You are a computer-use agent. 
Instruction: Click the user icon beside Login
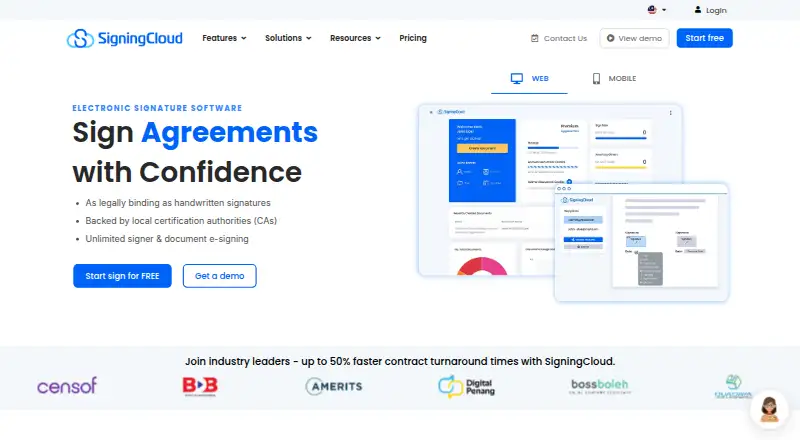point(698,10)
